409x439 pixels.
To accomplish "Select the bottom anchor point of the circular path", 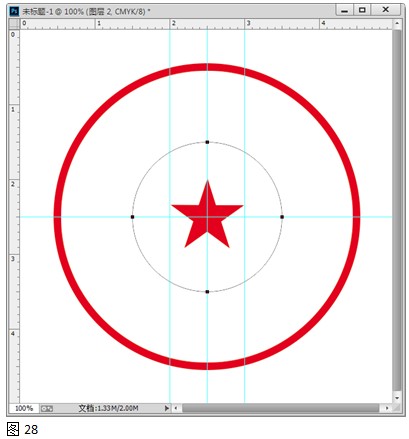I will coord(207,292).
